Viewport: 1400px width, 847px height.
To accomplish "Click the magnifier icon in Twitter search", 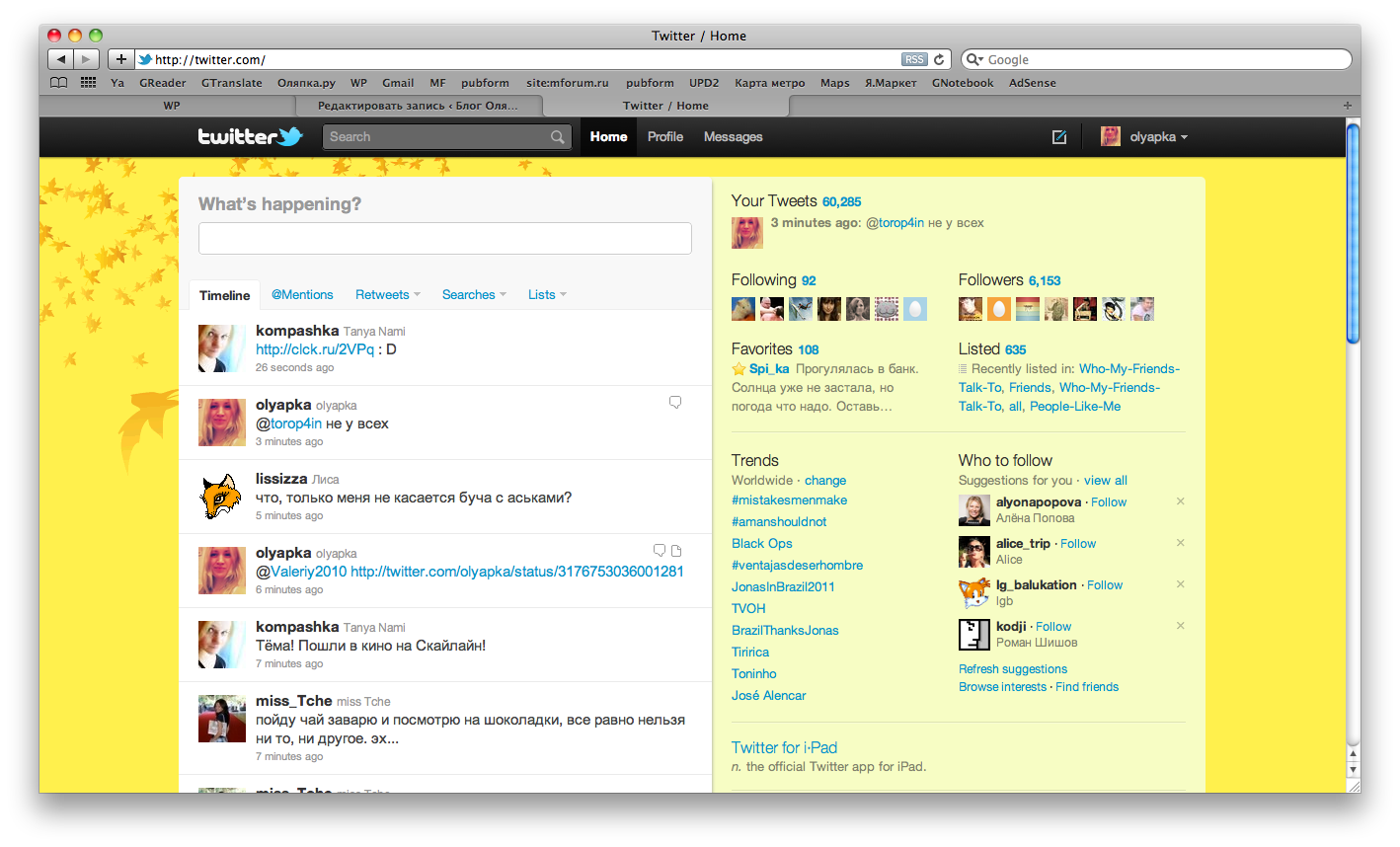I will click(558, 137).
